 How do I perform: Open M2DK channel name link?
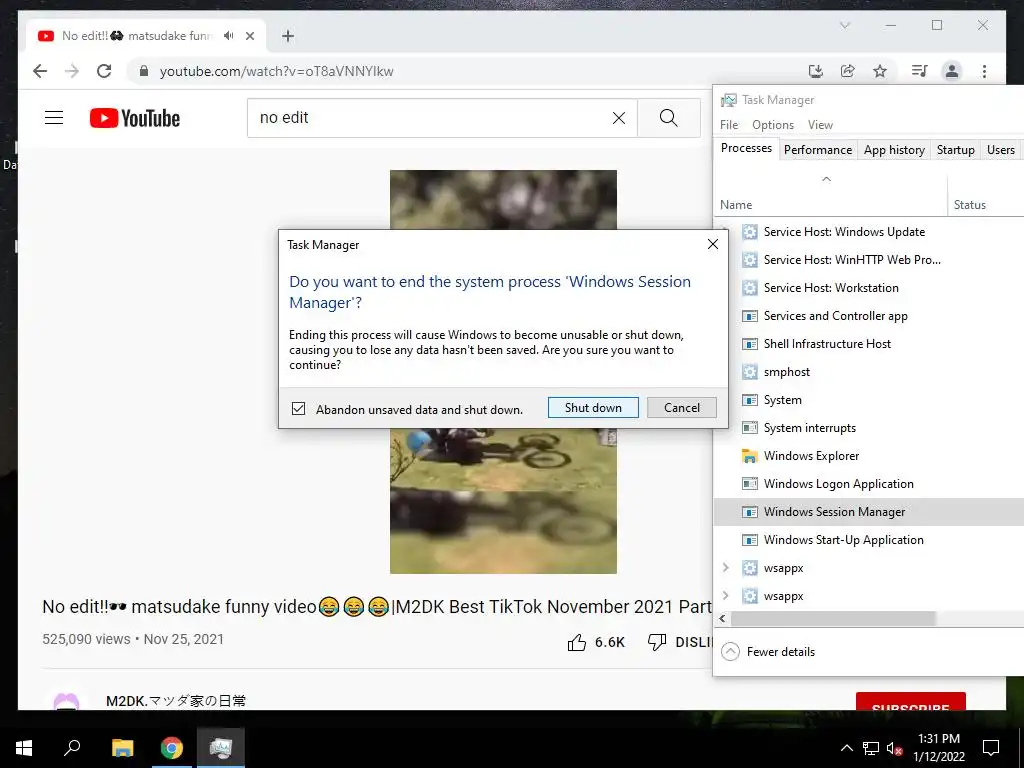(x=176, y=701)
